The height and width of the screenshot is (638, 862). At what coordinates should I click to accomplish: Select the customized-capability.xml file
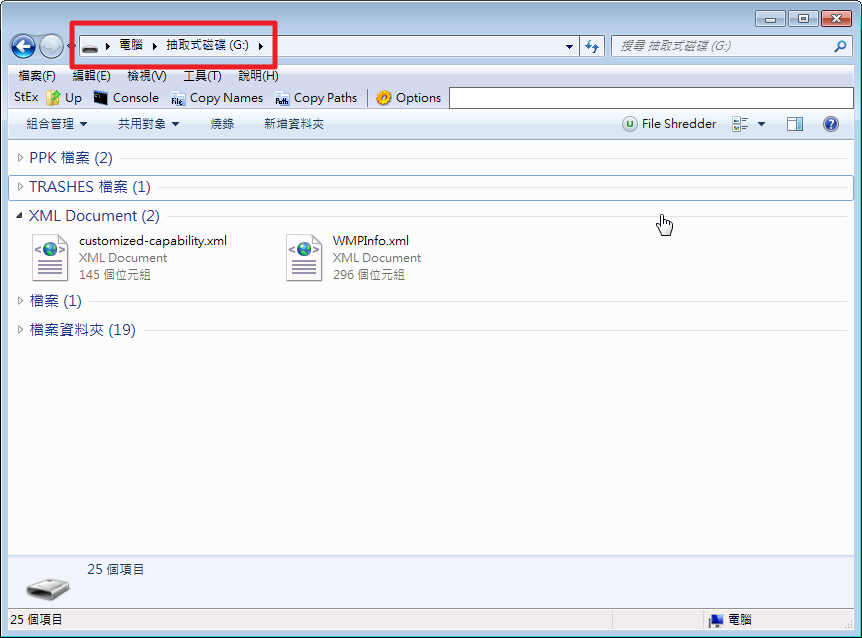pyautogui.click(x=152, y=241)
